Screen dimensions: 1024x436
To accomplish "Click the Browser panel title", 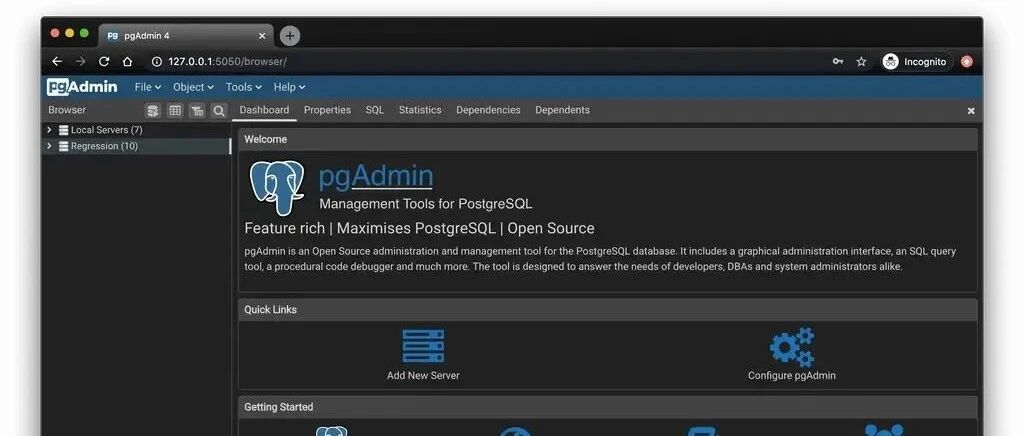I will pyautogui.click(x=67, y=110).
